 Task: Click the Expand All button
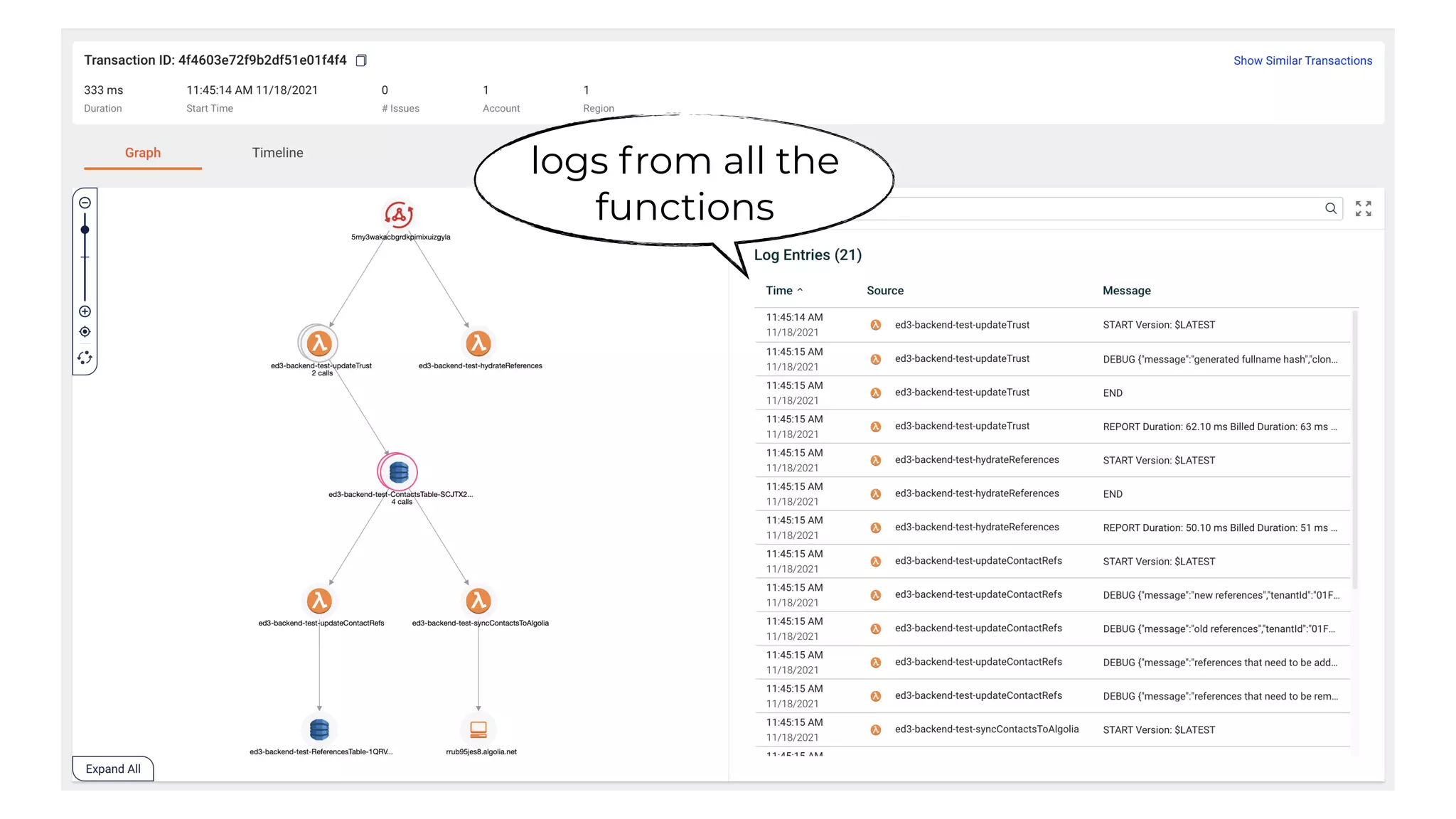[x=113, y=769]
